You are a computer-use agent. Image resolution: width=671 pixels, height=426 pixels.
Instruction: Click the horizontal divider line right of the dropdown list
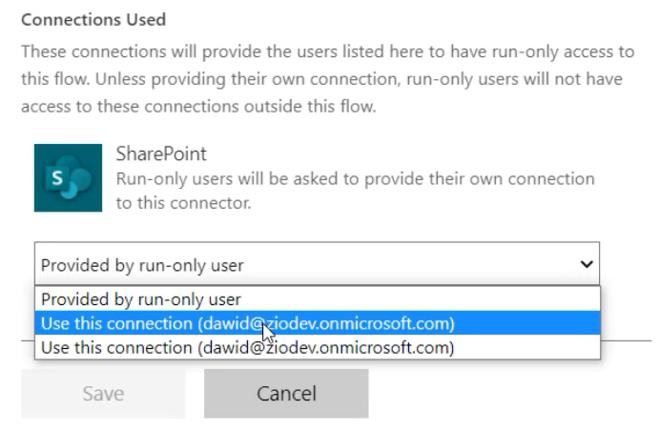(x=626, y=341)
